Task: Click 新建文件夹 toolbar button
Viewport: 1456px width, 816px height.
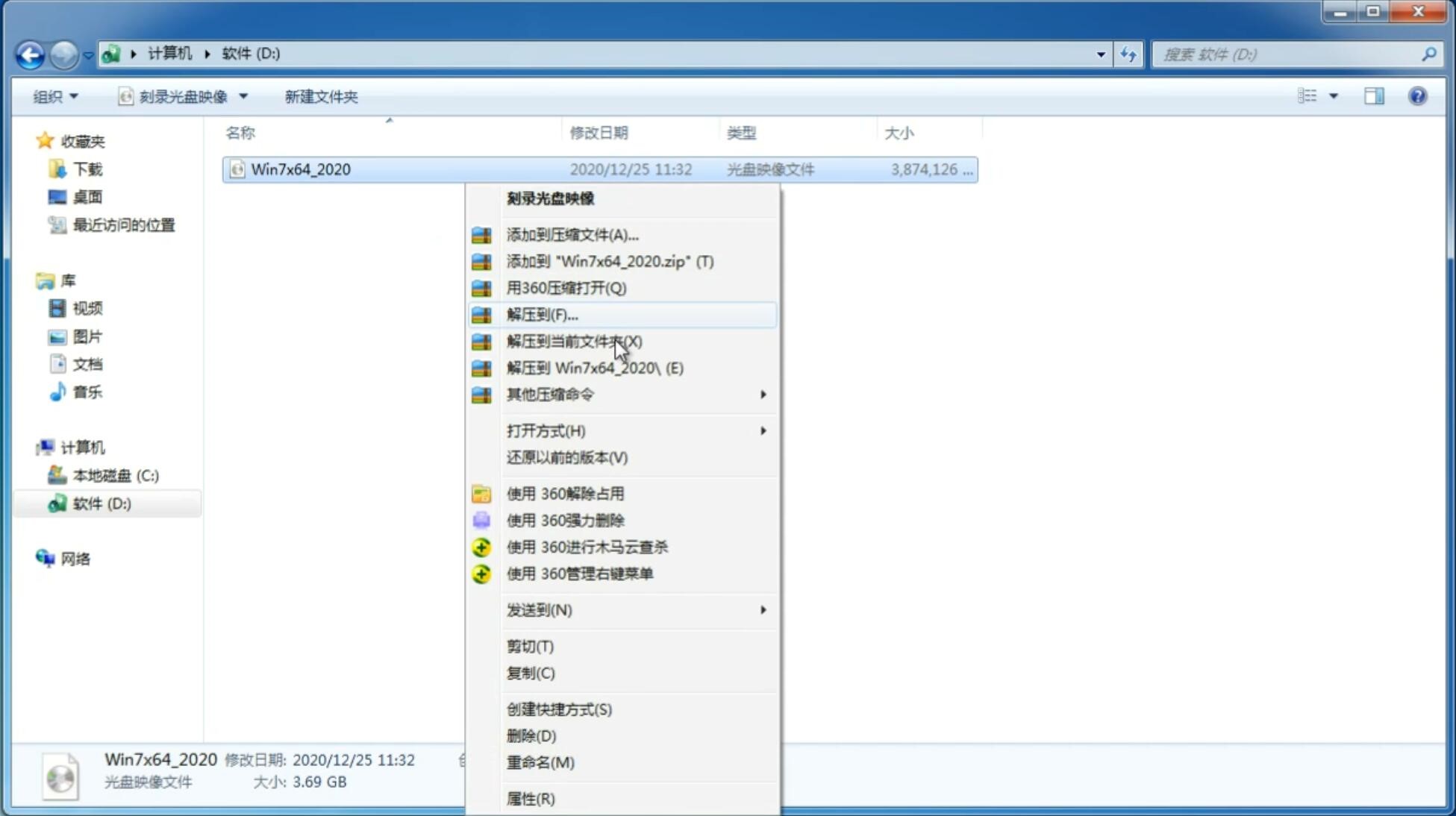Action: pos(320,96)
